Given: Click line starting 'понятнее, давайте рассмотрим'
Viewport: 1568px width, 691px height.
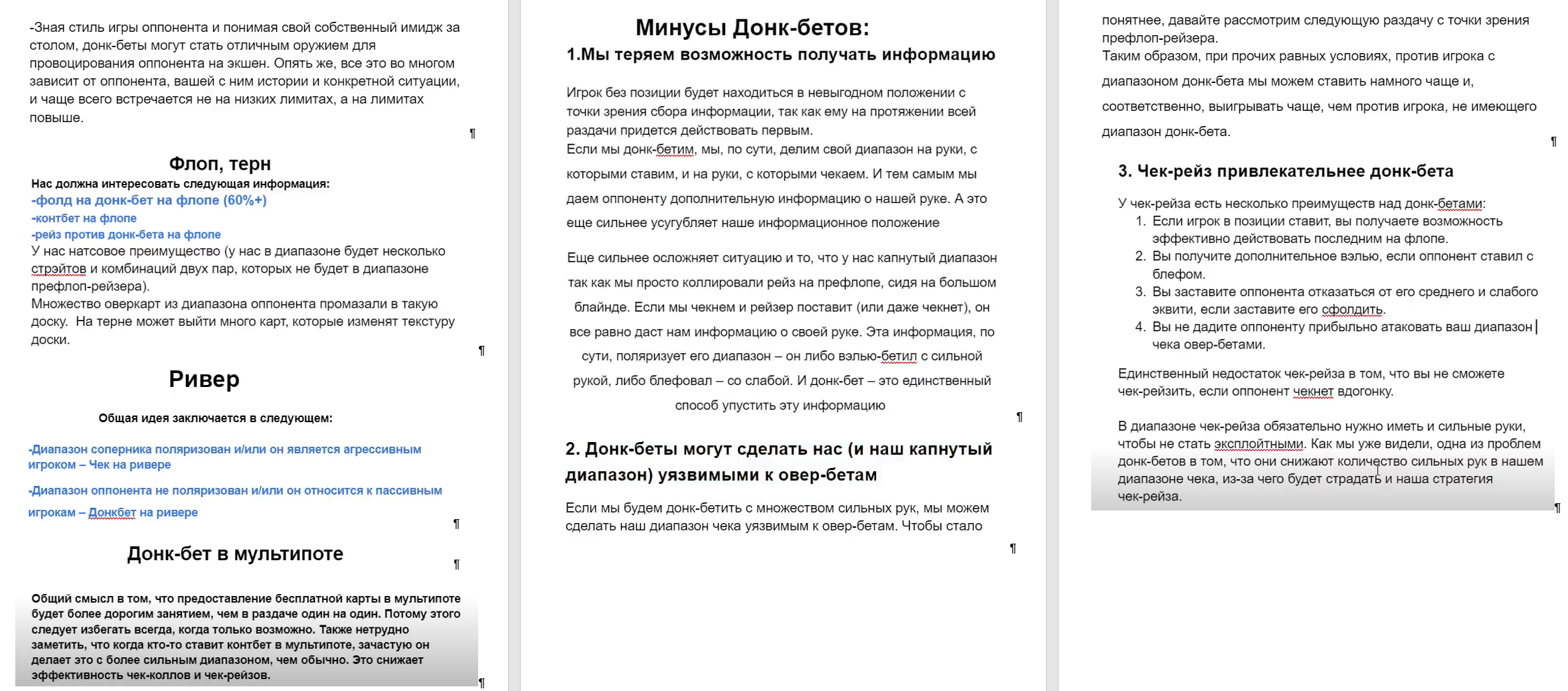Looking at the screenshot, I should tap(1316, 21).
